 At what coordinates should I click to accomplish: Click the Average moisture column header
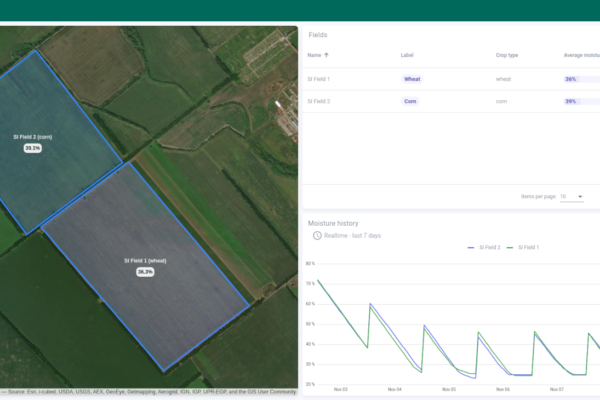580,55
